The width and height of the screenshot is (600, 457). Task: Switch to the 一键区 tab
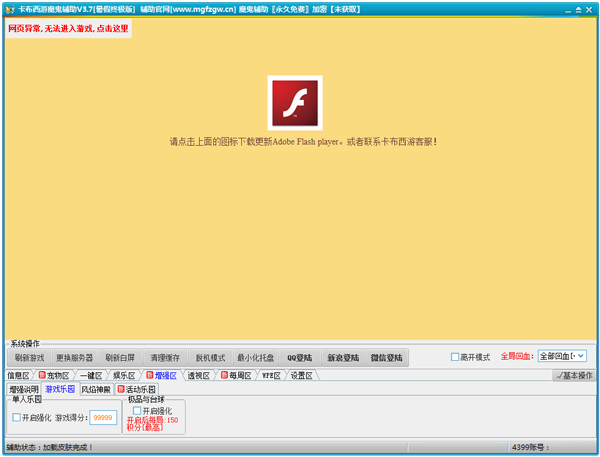tap(91, 375)
